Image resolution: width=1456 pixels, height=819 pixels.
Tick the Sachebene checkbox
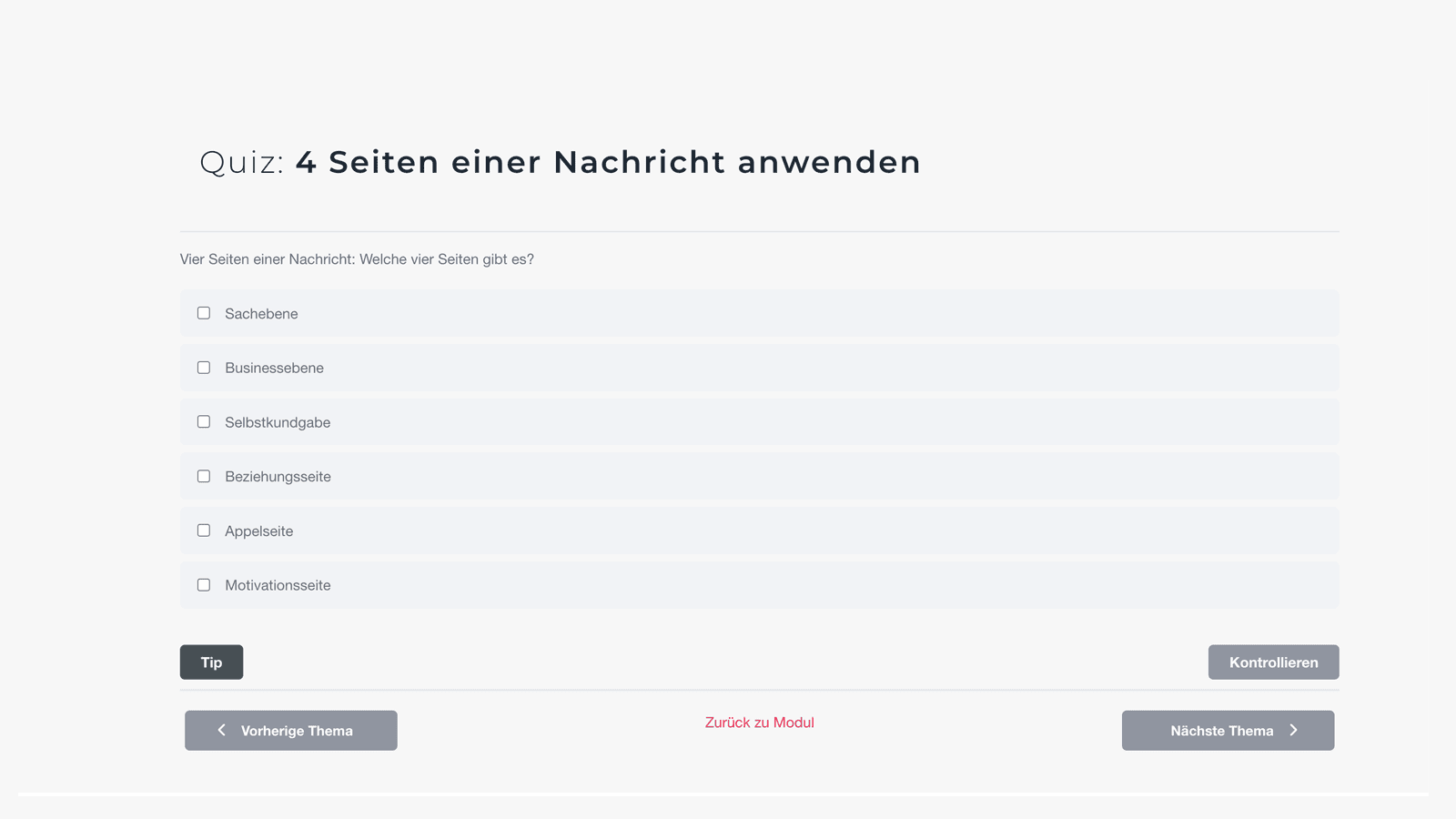pyautogui.click(x=204, y=313)
